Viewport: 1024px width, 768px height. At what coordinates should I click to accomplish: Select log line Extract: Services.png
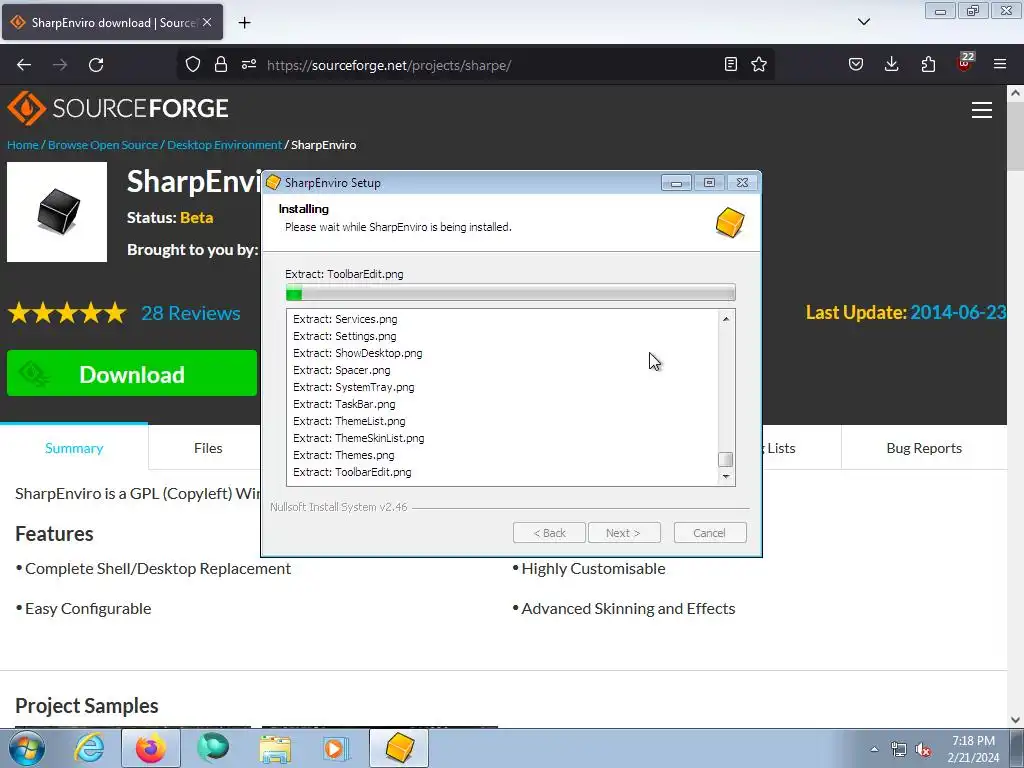click(x=345, y=319)
